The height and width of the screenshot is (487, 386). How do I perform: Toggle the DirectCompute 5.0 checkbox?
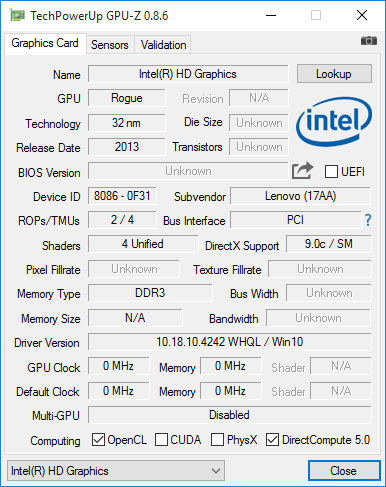[272, 440]
